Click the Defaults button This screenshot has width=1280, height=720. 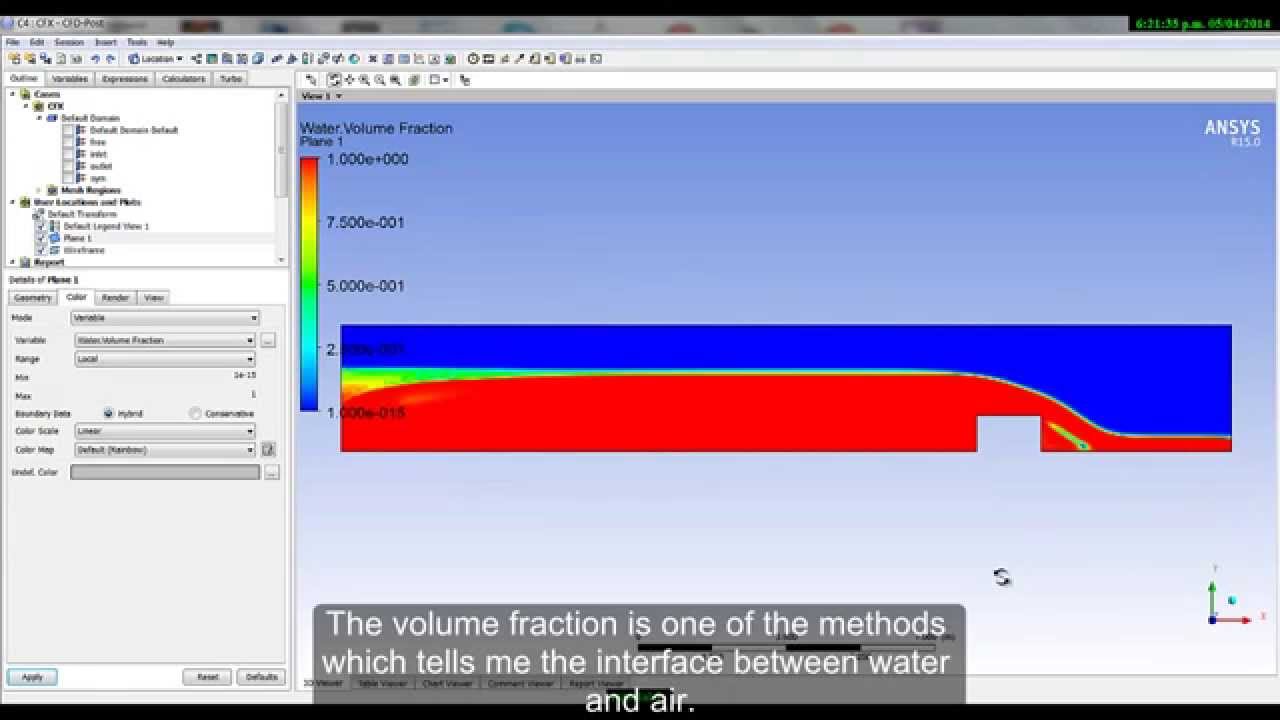point(261,677)
